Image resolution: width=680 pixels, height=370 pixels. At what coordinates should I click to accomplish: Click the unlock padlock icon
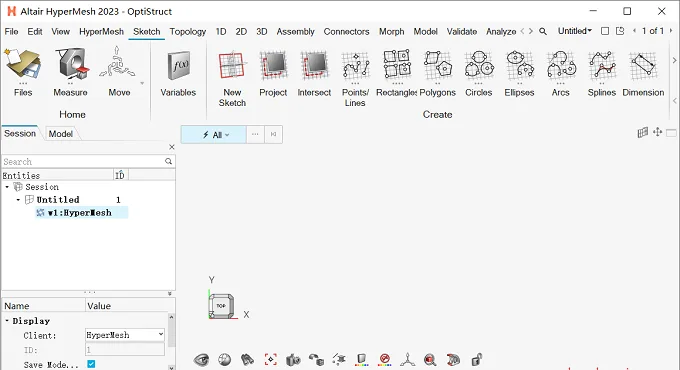(476, 360)
